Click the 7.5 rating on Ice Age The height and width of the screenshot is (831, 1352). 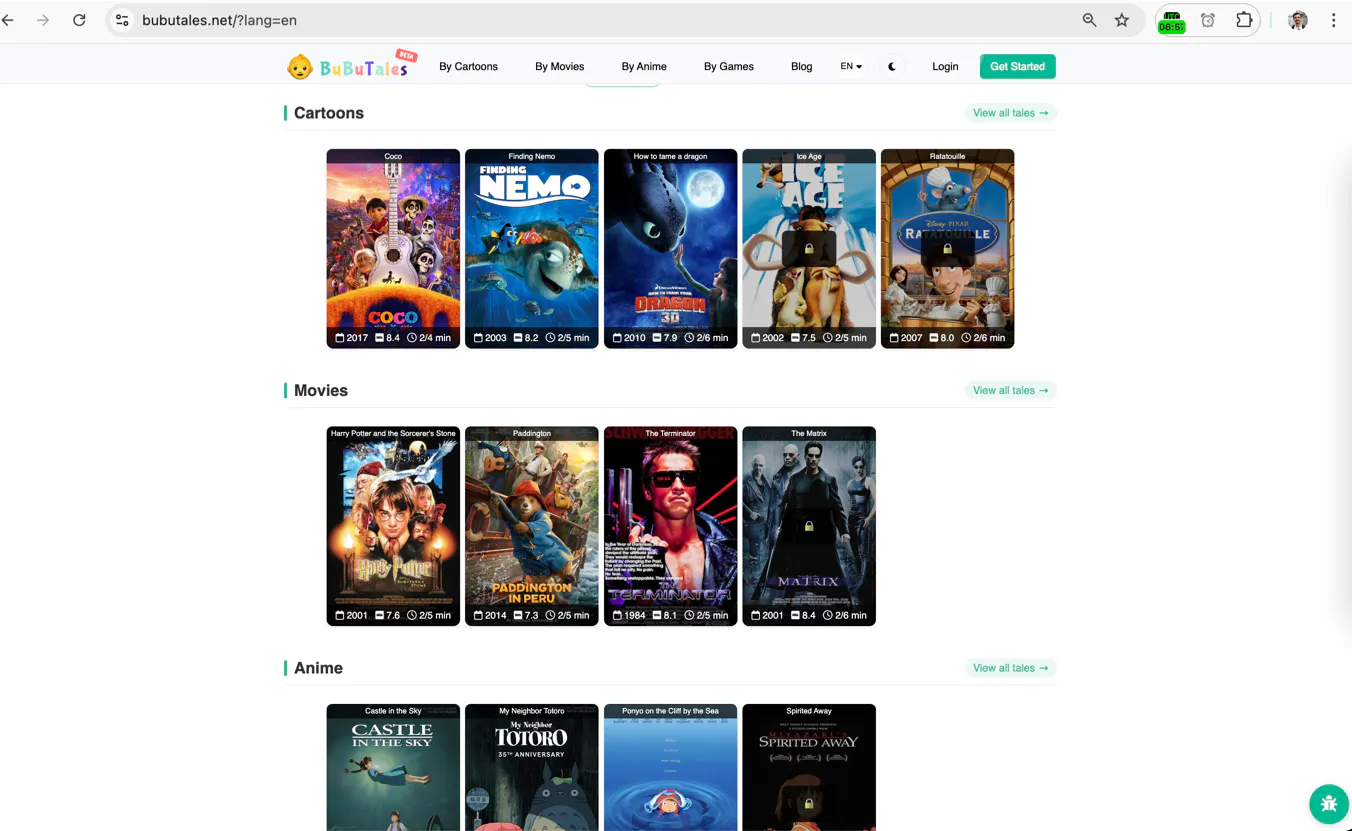click(803, 338)
